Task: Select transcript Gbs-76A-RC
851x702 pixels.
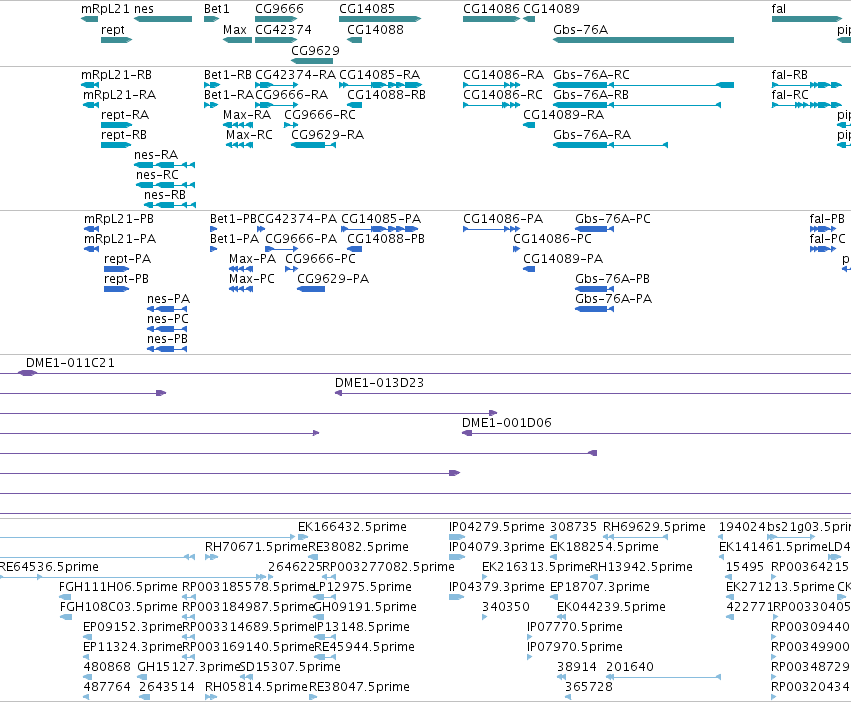Action: 643,85
